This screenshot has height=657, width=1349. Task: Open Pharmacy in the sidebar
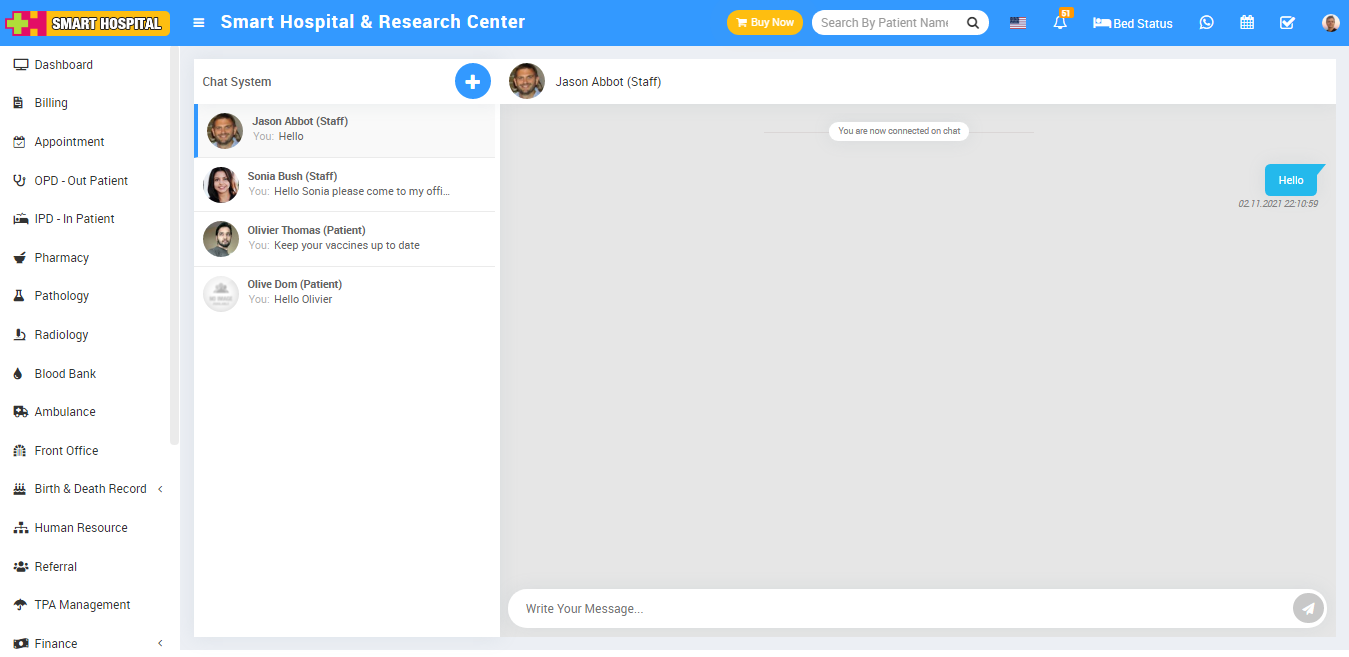[x=61, y=258]
